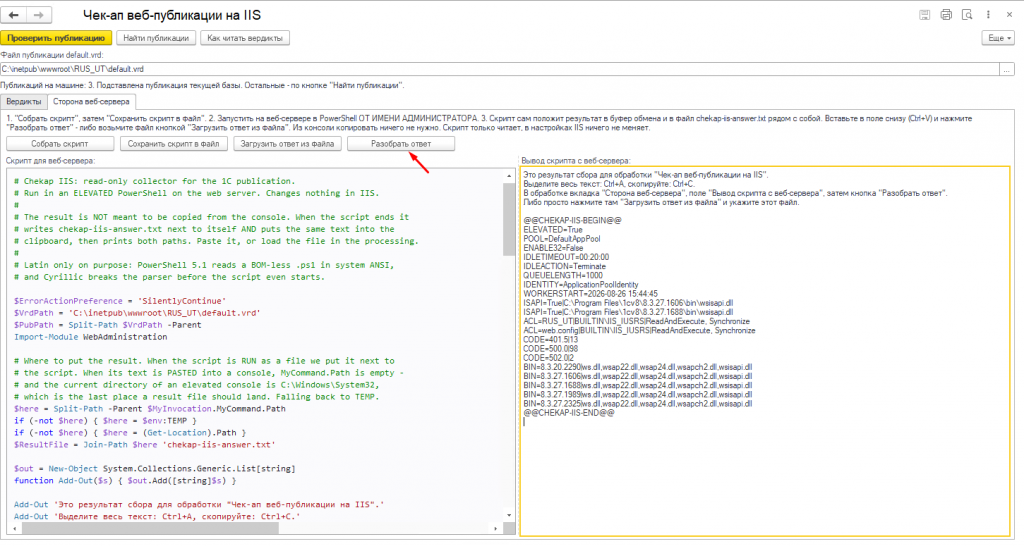Click the Скрипт для веб-сервера label
1024x546 pixels.
[50, 161]
